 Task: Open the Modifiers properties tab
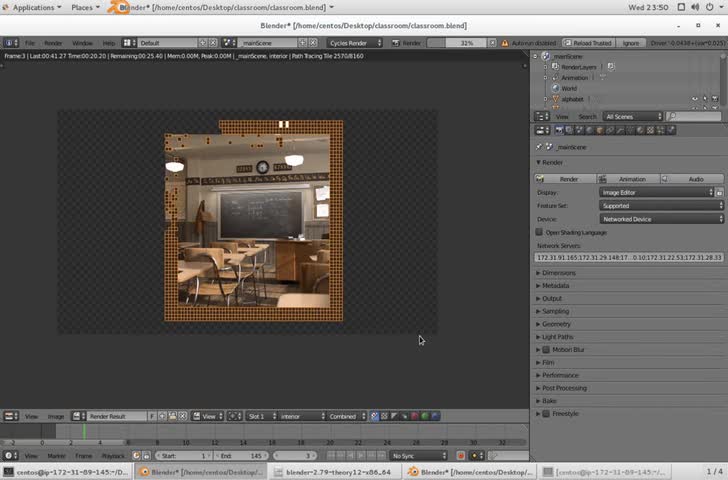pos(619,130)
